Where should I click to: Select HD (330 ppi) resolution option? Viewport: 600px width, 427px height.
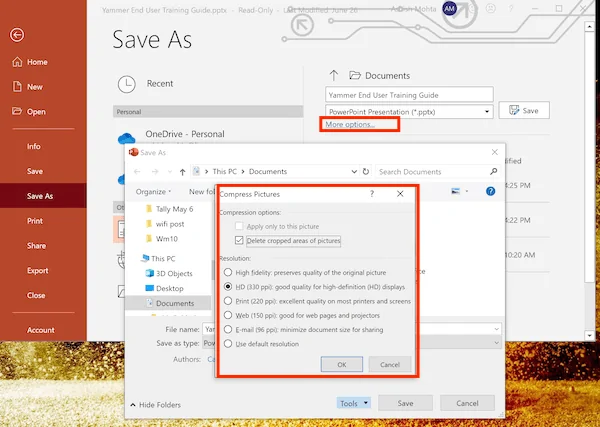click(228, 287)
